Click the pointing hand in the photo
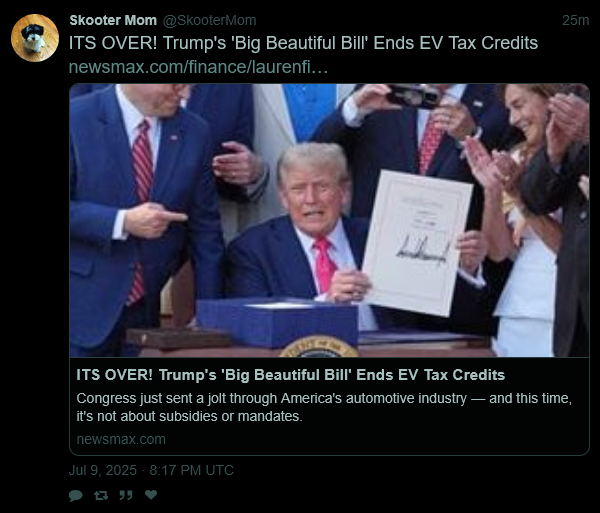 pyautogui.click(x=155, y=220)
